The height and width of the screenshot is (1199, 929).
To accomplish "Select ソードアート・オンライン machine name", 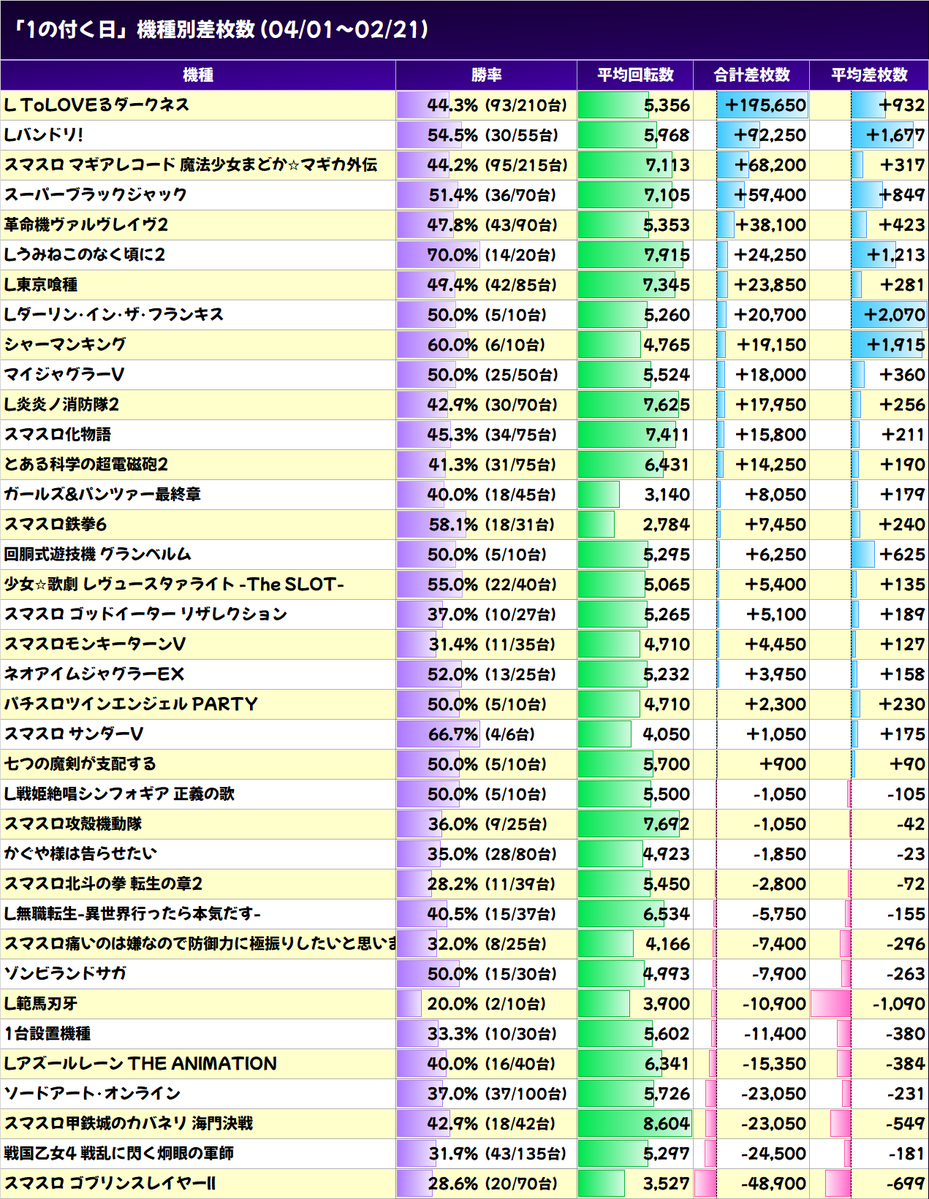I will (92, 1093).
